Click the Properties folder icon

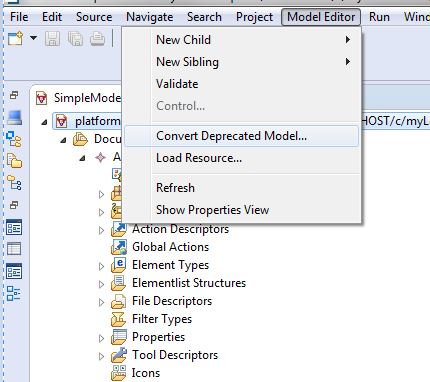[119, 337]
